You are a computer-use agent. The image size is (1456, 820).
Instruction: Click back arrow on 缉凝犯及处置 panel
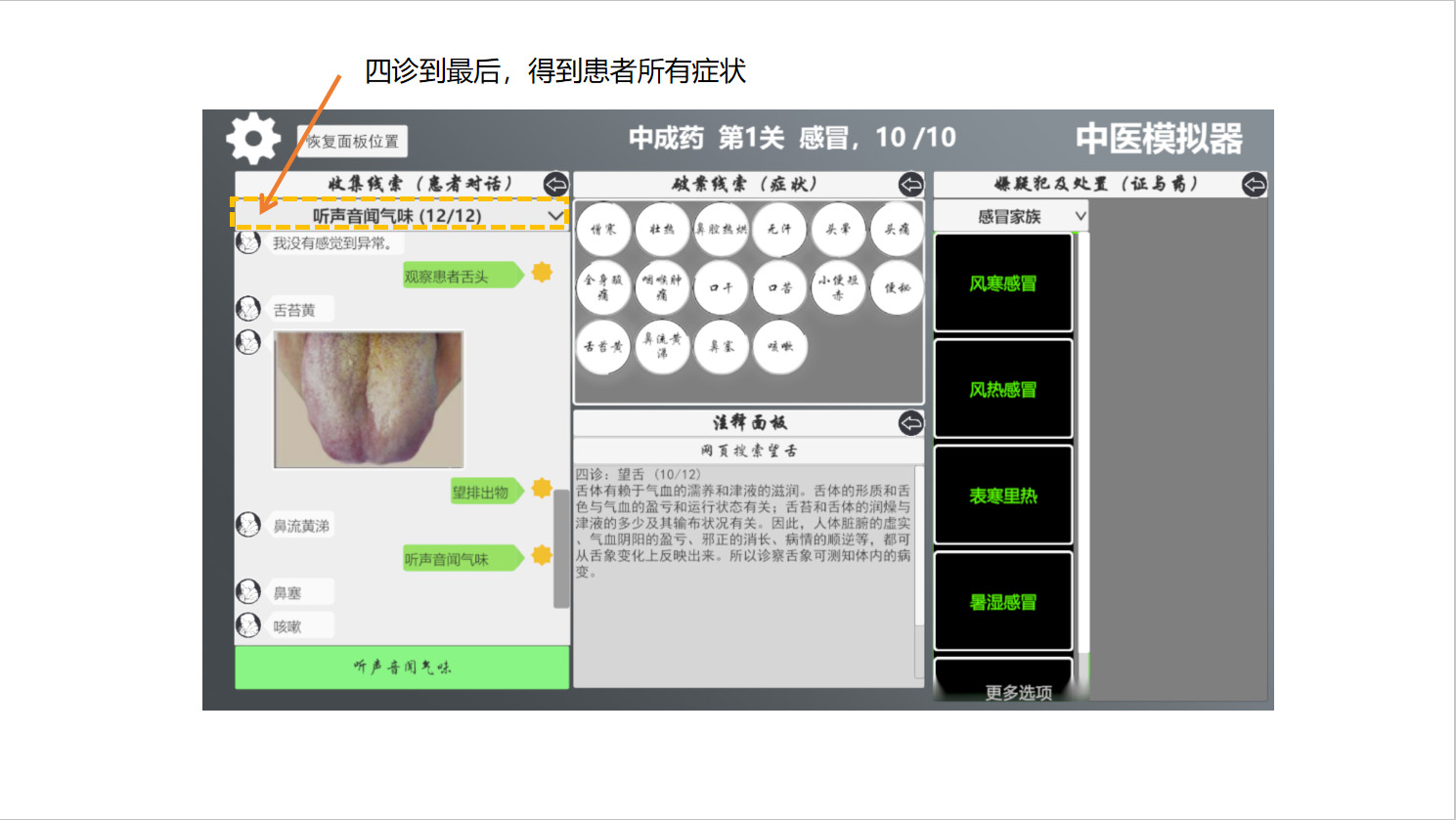(1253, 184)
